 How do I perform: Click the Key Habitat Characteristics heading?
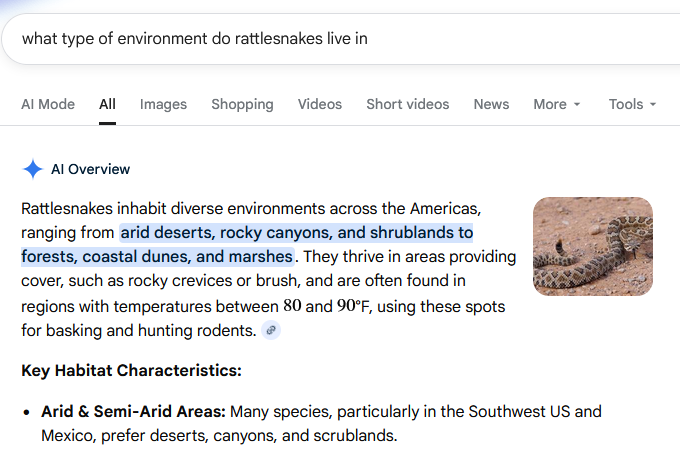[131, 371]
